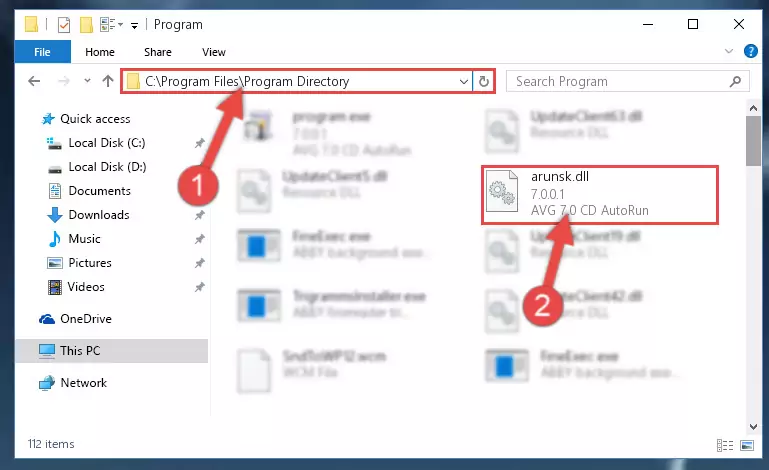
Task: Open the Help question mark icon
Action: (750, 51)
